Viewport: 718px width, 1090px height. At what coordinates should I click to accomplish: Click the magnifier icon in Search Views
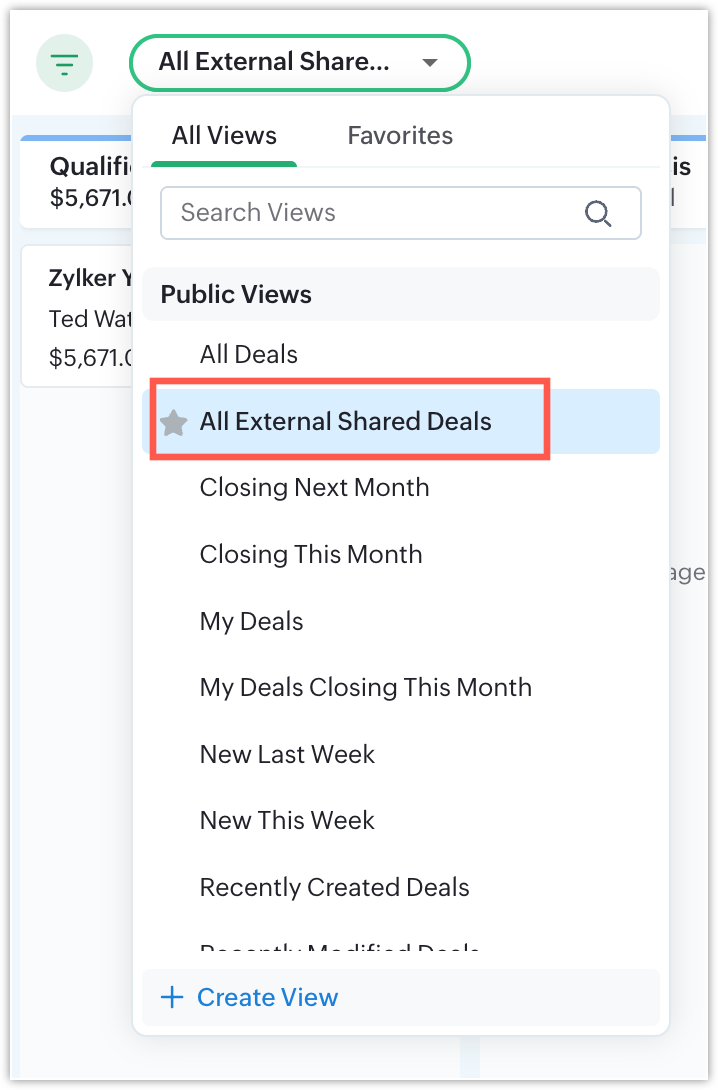coord(598,213)
